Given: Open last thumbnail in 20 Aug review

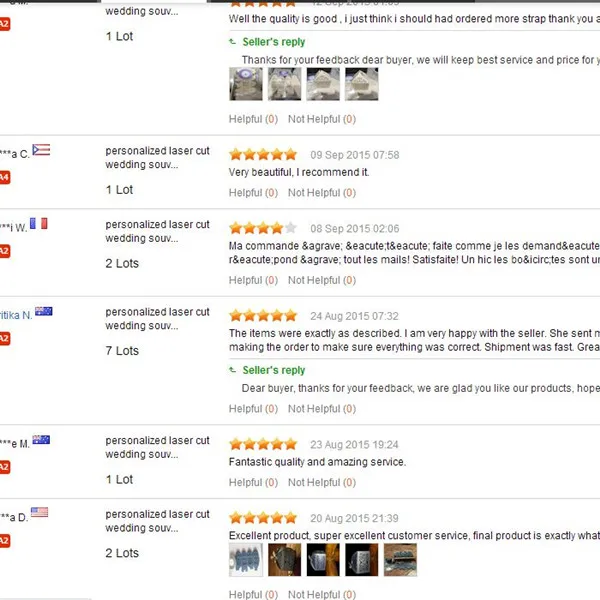Looking at the screenshot, I should point(400,560).
